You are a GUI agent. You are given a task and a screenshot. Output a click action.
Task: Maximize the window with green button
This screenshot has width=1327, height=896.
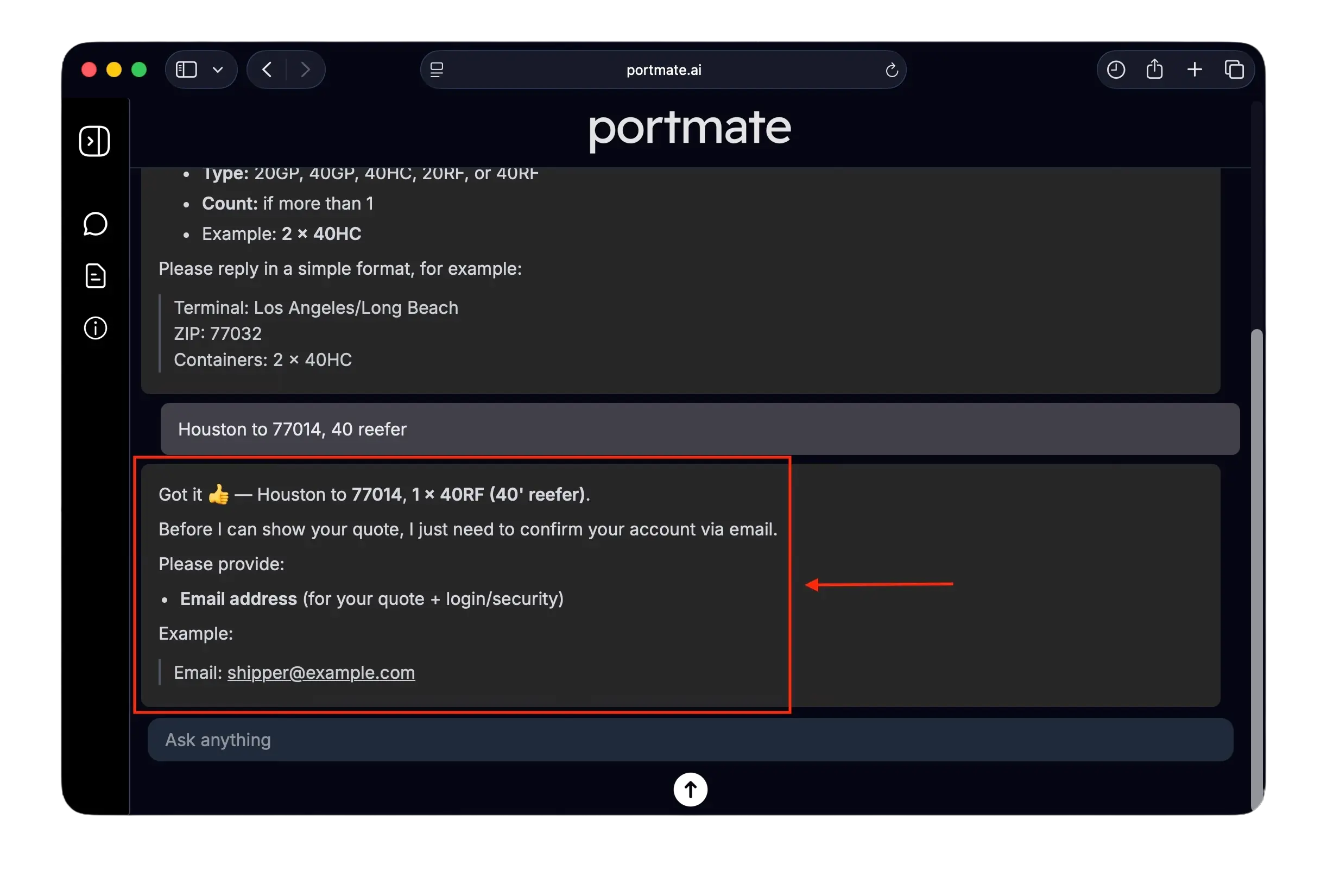140,70
